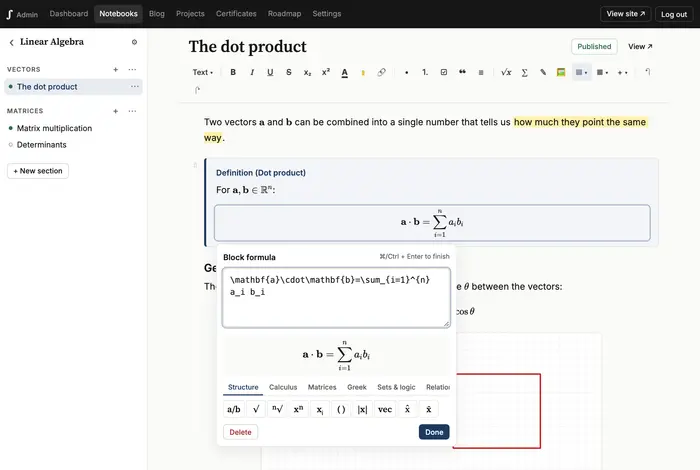Insert blockquote with quotation mark icon
The width and height of the screenshot is (700, 470).
[462, 72]
